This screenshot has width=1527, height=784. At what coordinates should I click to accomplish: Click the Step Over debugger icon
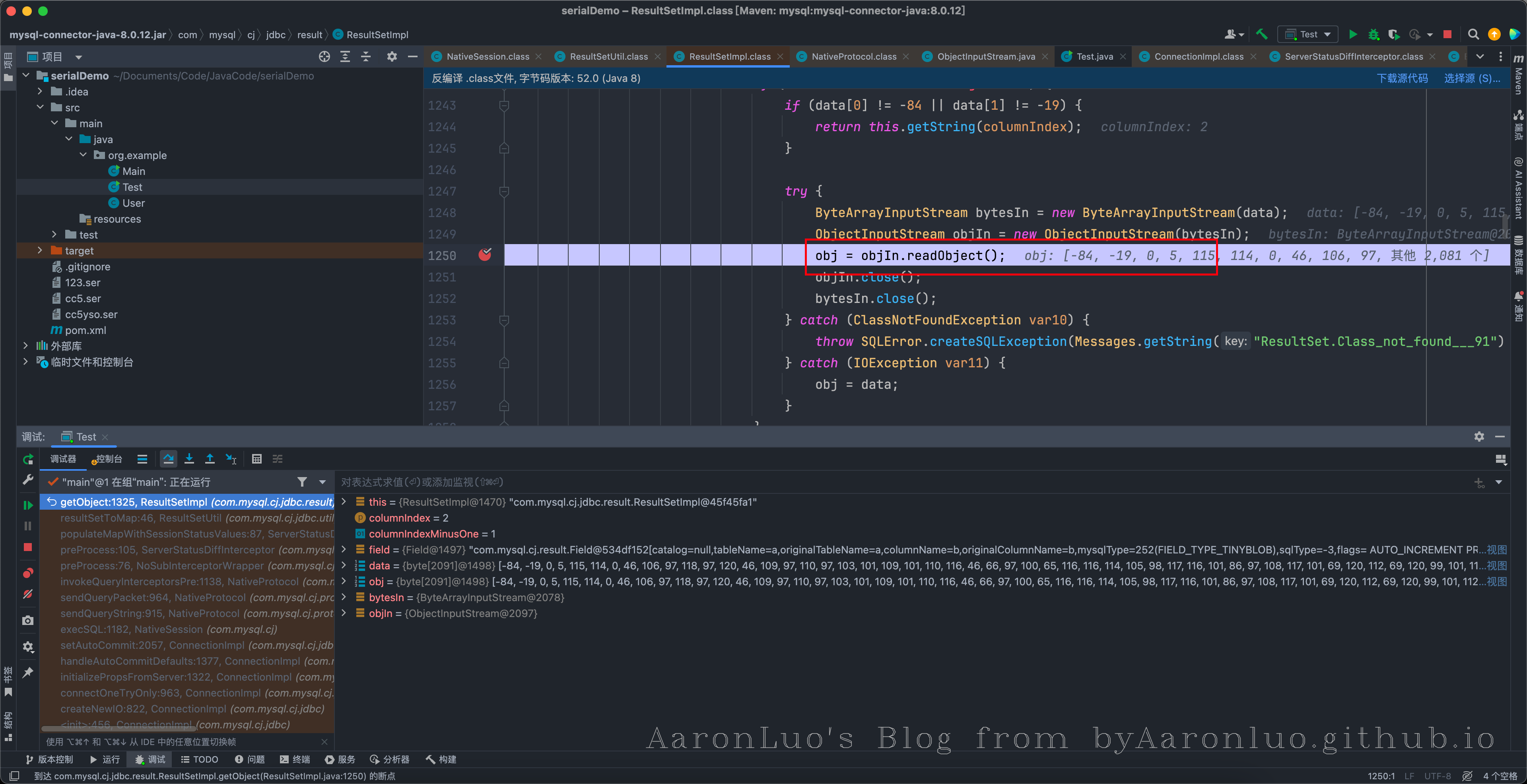pos(168,459)
